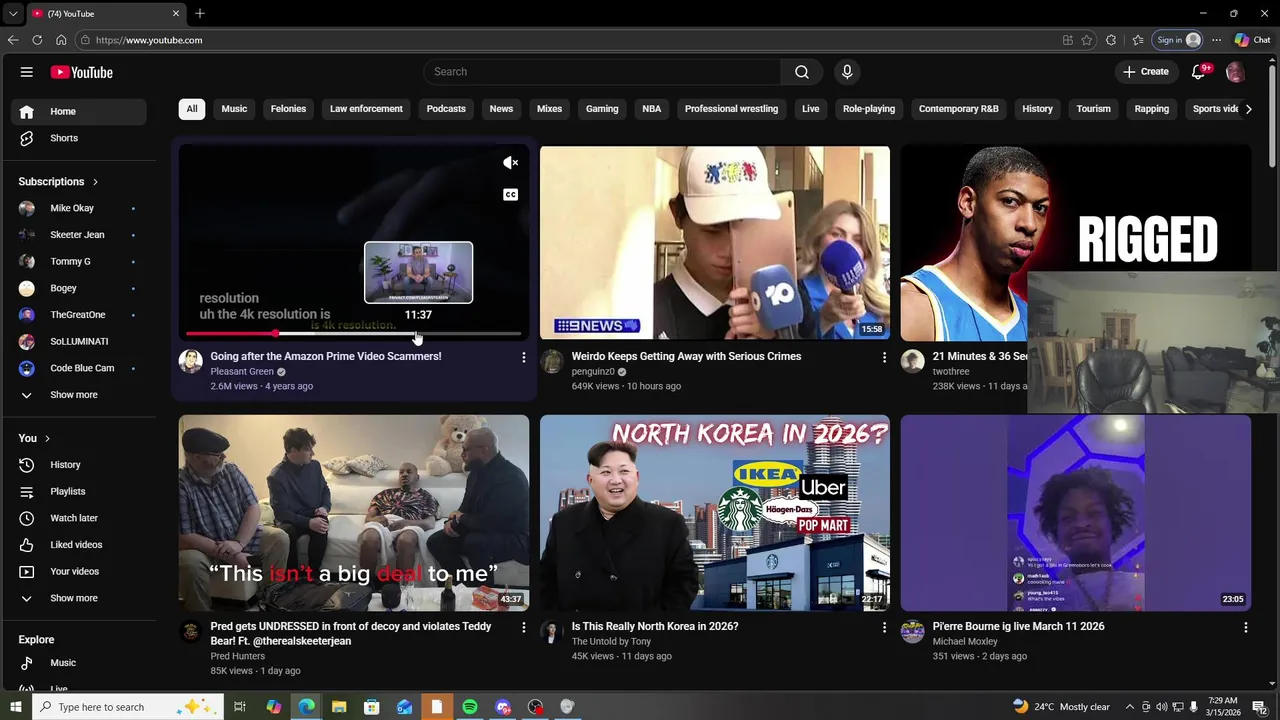Open Your videos in the sidebar

tap(80, 571)
